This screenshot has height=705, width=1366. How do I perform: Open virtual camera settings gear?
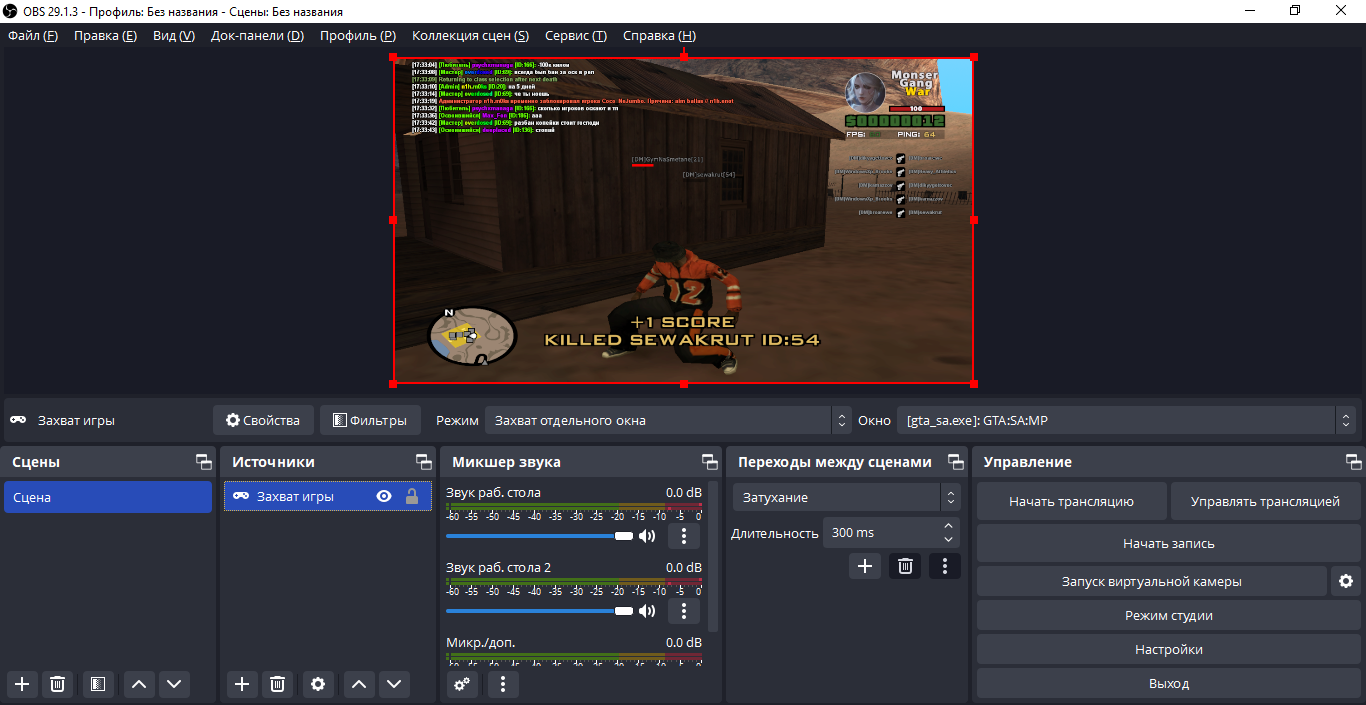click(x=1346, y=581)
